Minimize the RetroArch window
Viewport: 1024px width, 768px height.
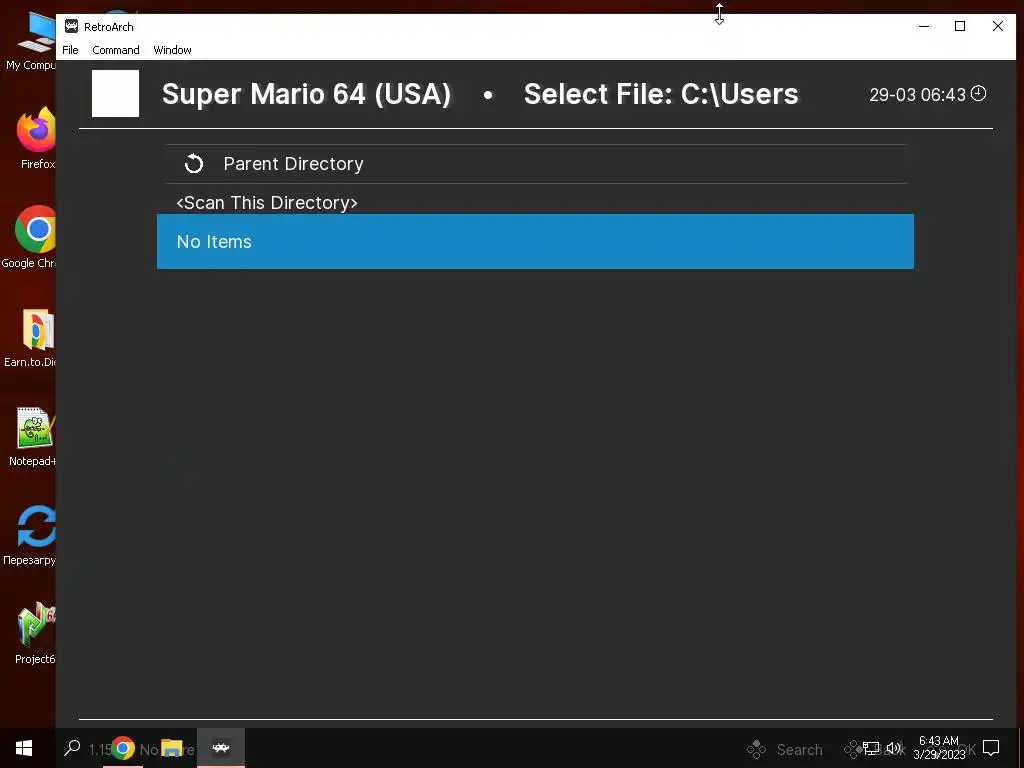[924, 26]
